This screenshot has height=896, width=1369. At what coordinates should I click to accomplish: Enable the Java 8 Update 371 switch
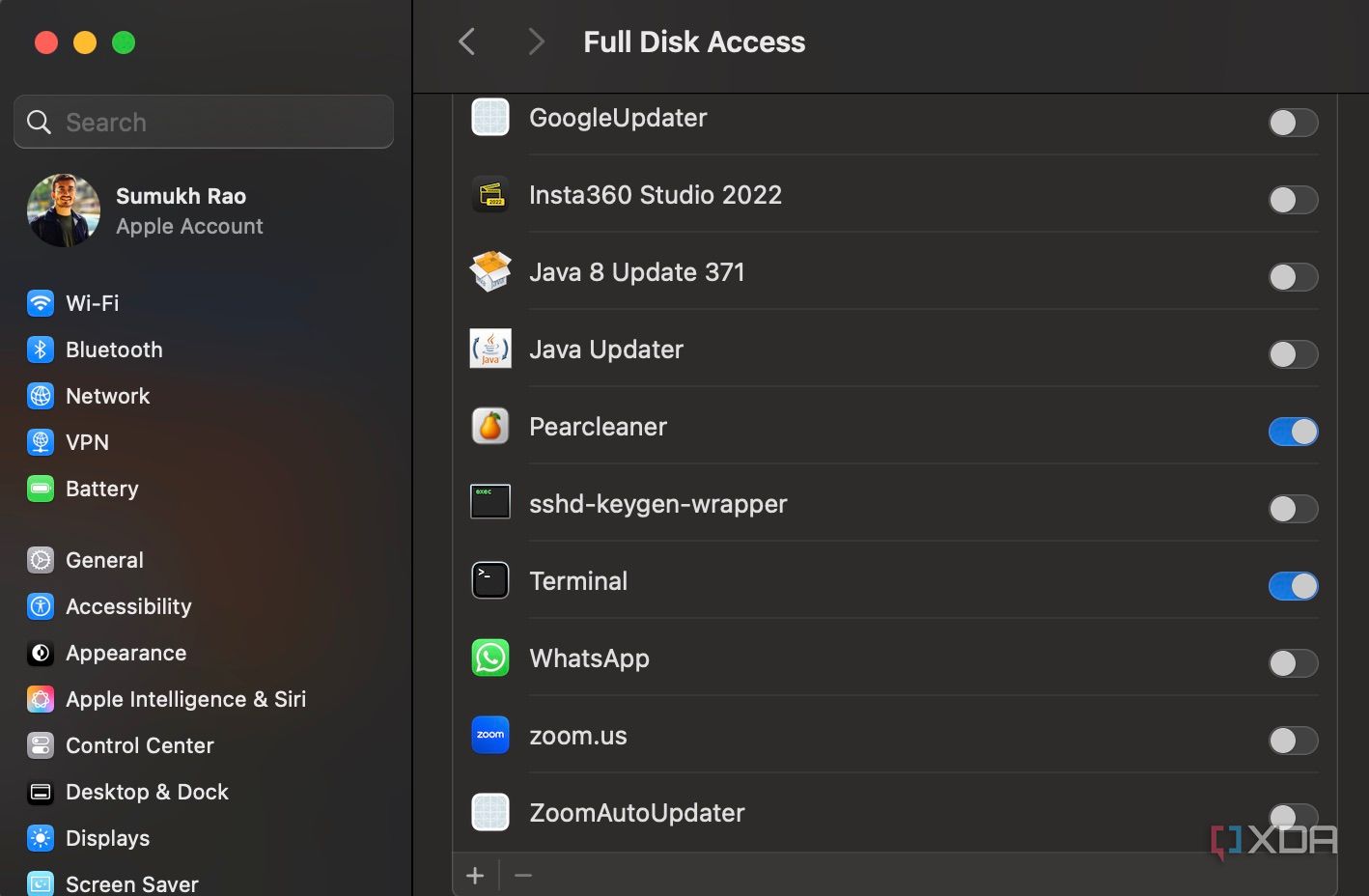[1293, 277]
